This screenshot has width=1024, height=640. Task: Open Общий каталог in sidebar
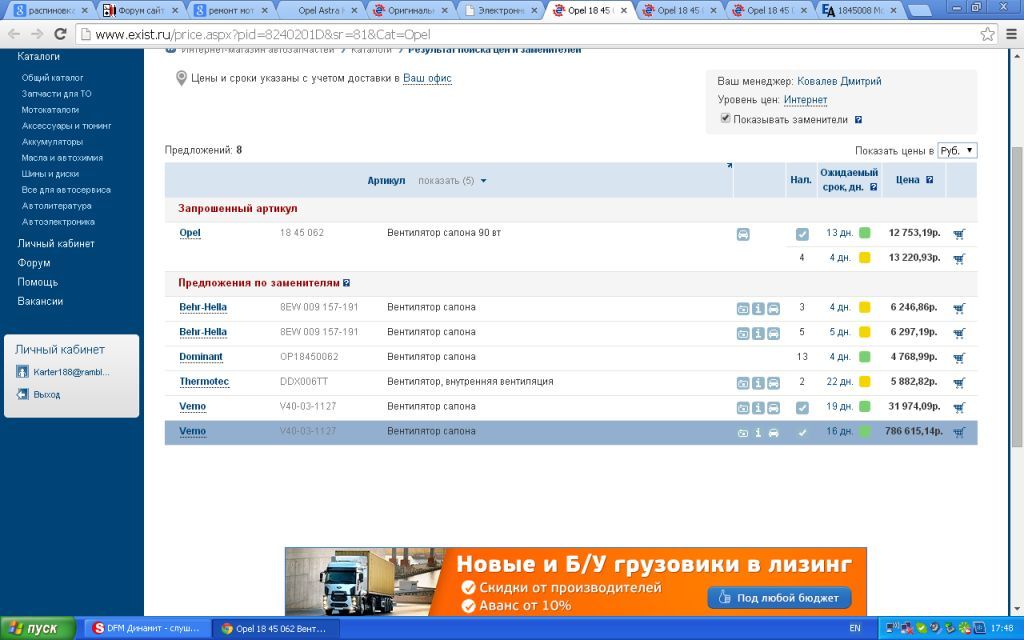(x=52, y=78)
